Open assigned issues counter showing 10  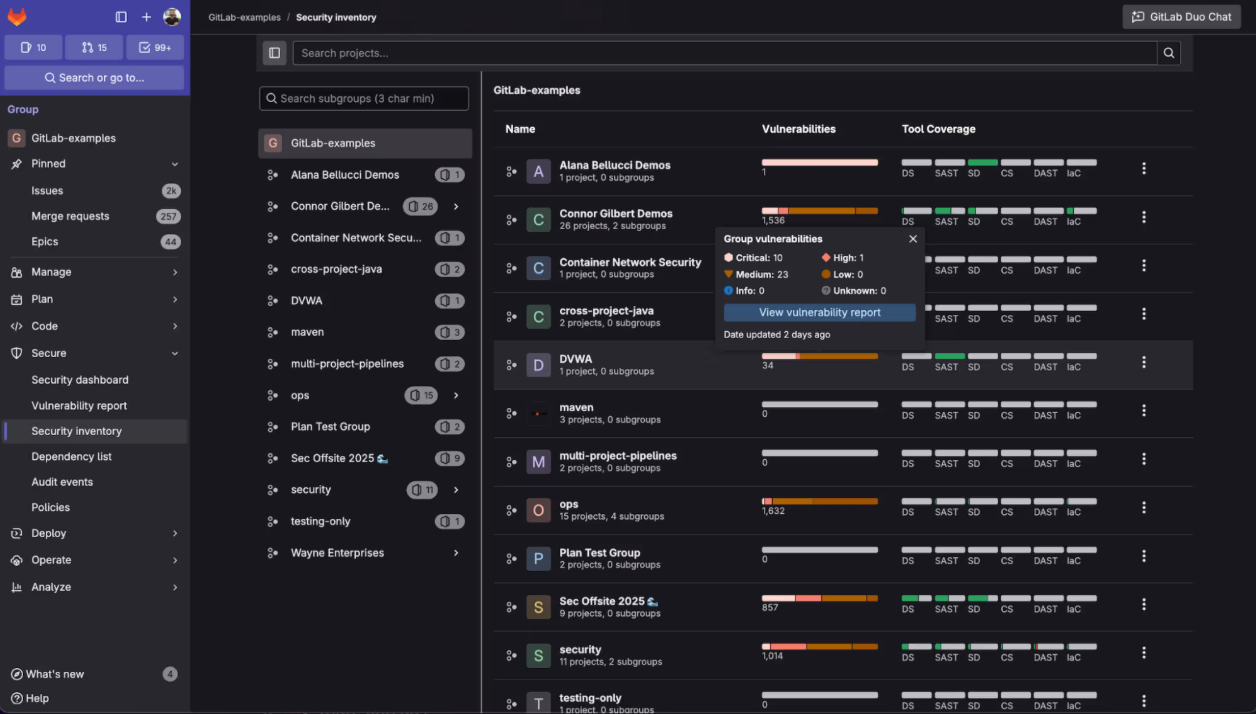[33, 47]
